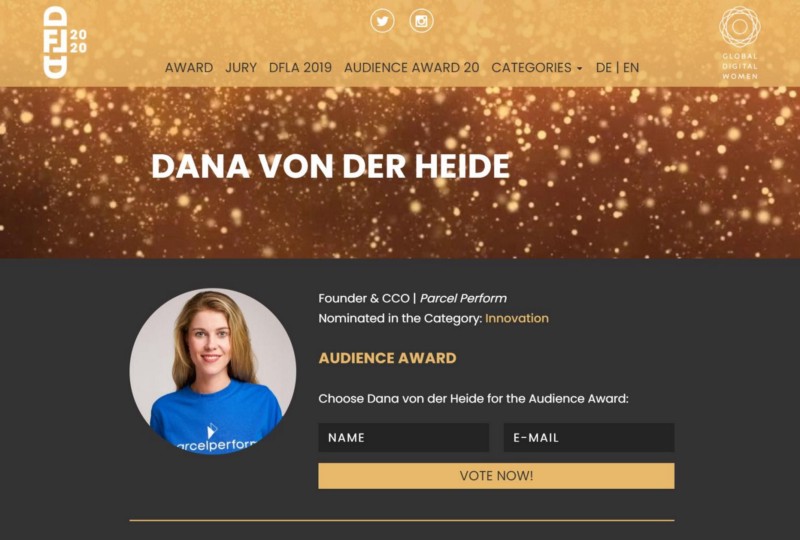Screen dimensions: 800x540
Task: Open the Global Digital Women logo
Action: [x=740, y=43]
